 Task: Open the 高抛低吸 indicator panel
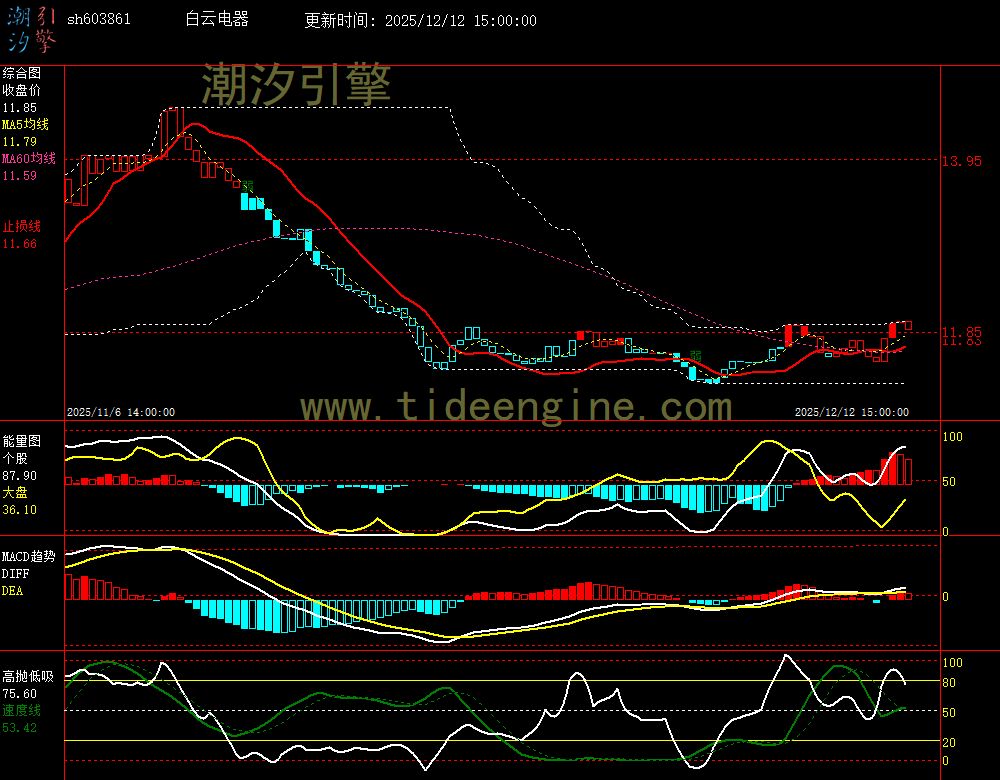[26, 674]
